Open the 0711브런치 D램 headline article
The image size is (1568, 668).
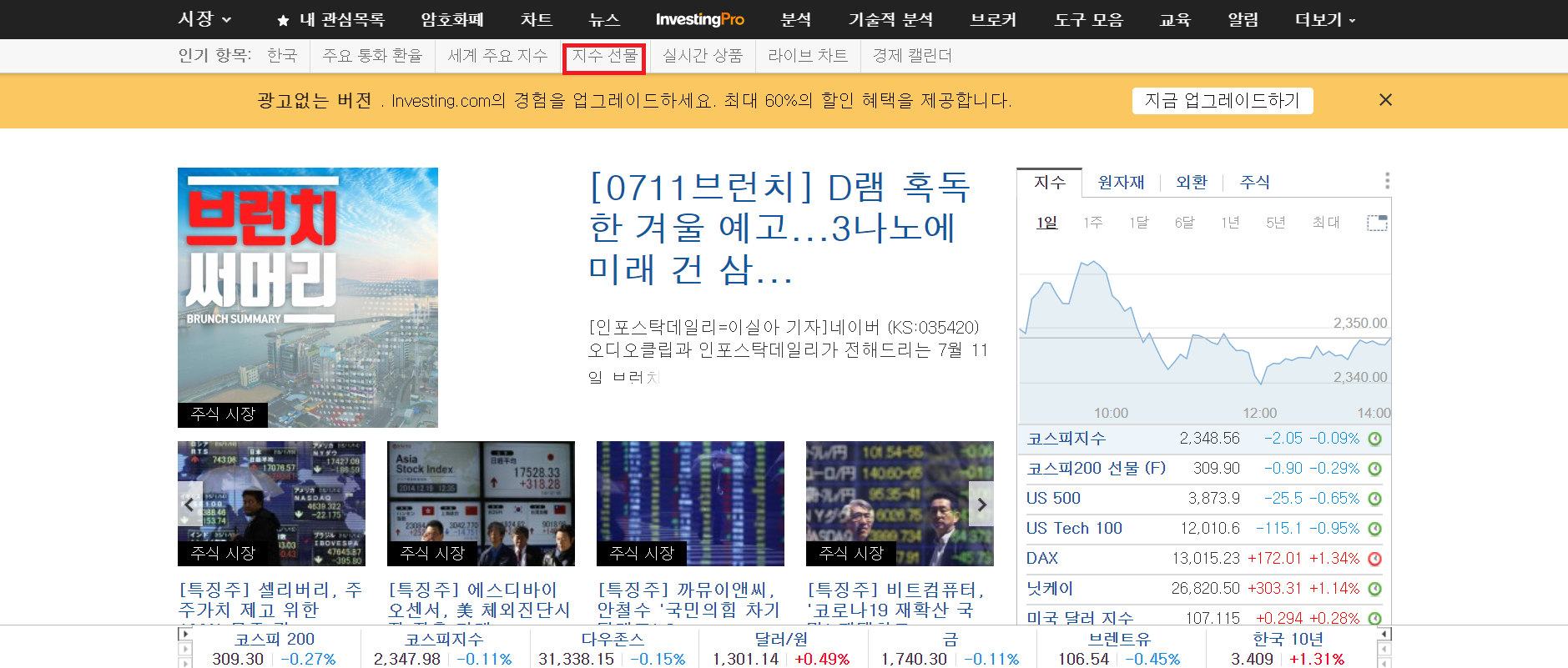[x=779, y=228]
